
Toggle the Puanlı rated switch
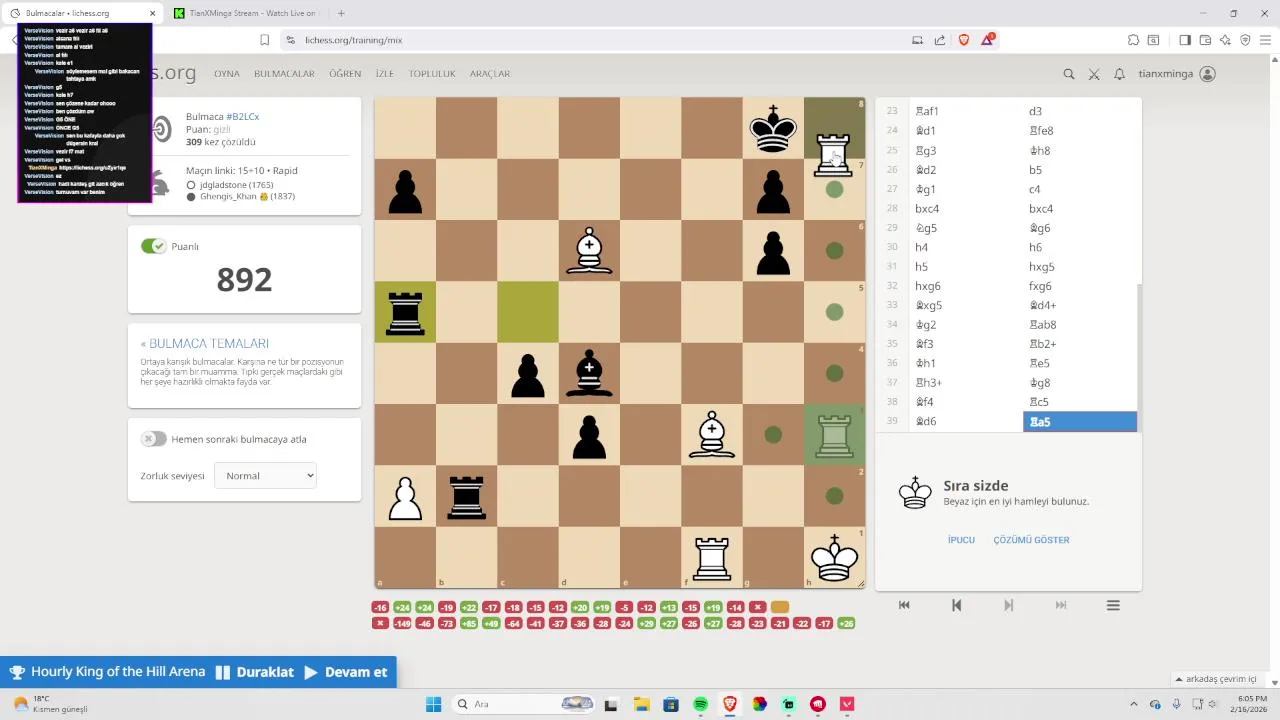pos(153,246)
